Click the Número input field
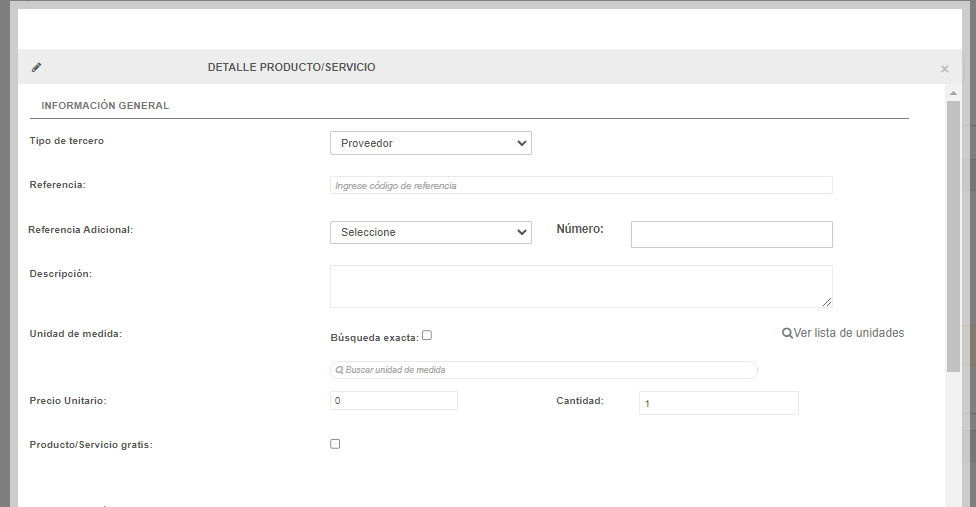This screenshot has height=507, width=976. pos(731,235)
